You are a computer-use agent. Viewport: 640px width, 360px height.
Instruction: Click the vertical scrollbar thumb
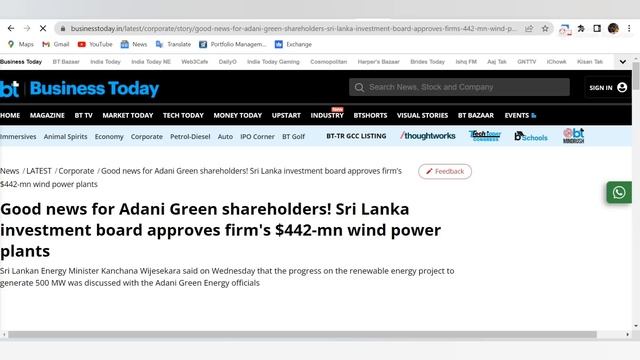(636, 76)
